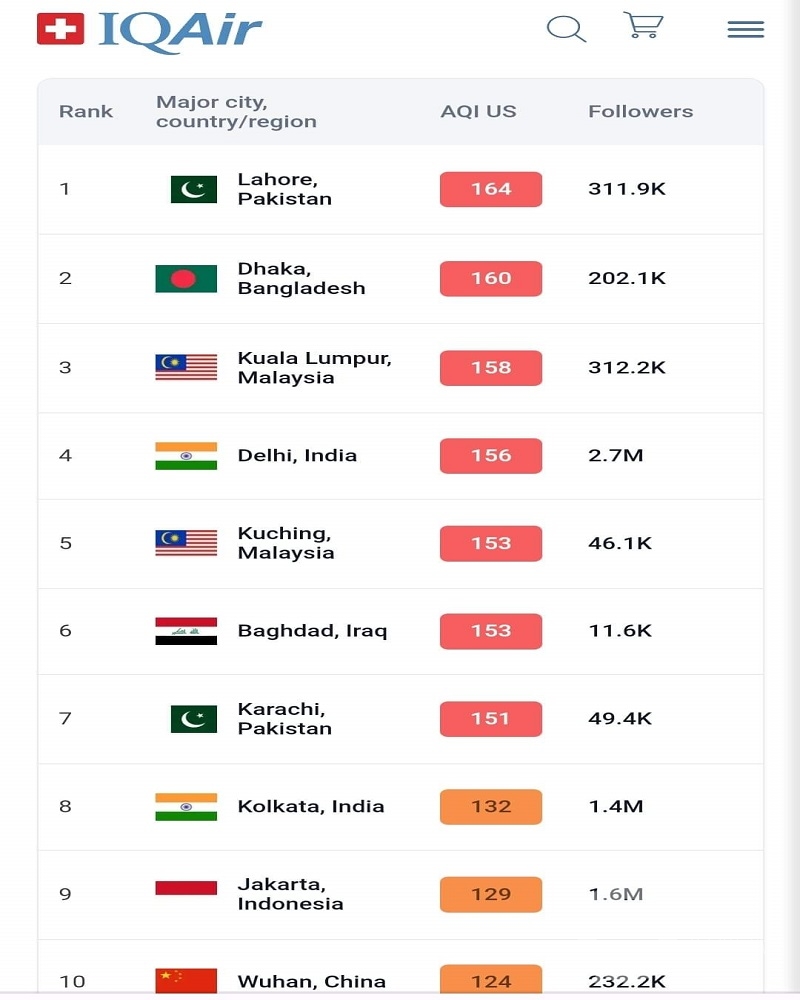
Task: Click the Indonesia flag beside Jakarta
Action: tap(186, 888)
